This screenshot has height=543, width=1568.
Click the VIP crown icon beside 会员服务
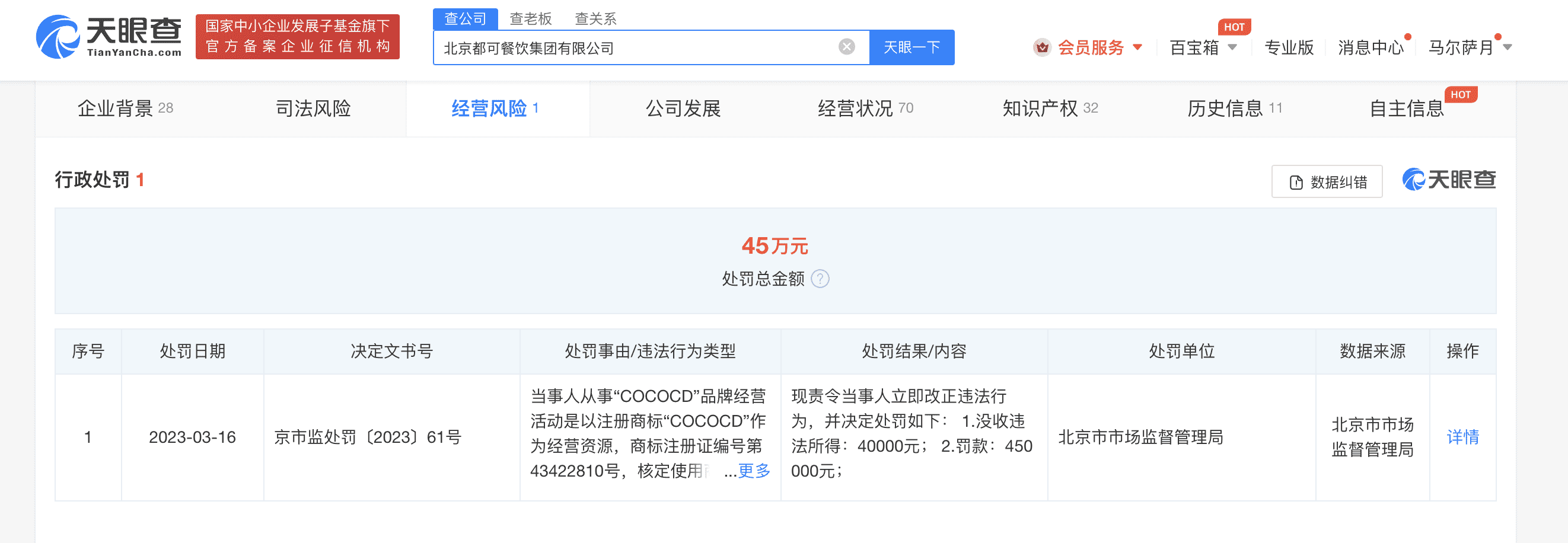[x=1041, y=47]
